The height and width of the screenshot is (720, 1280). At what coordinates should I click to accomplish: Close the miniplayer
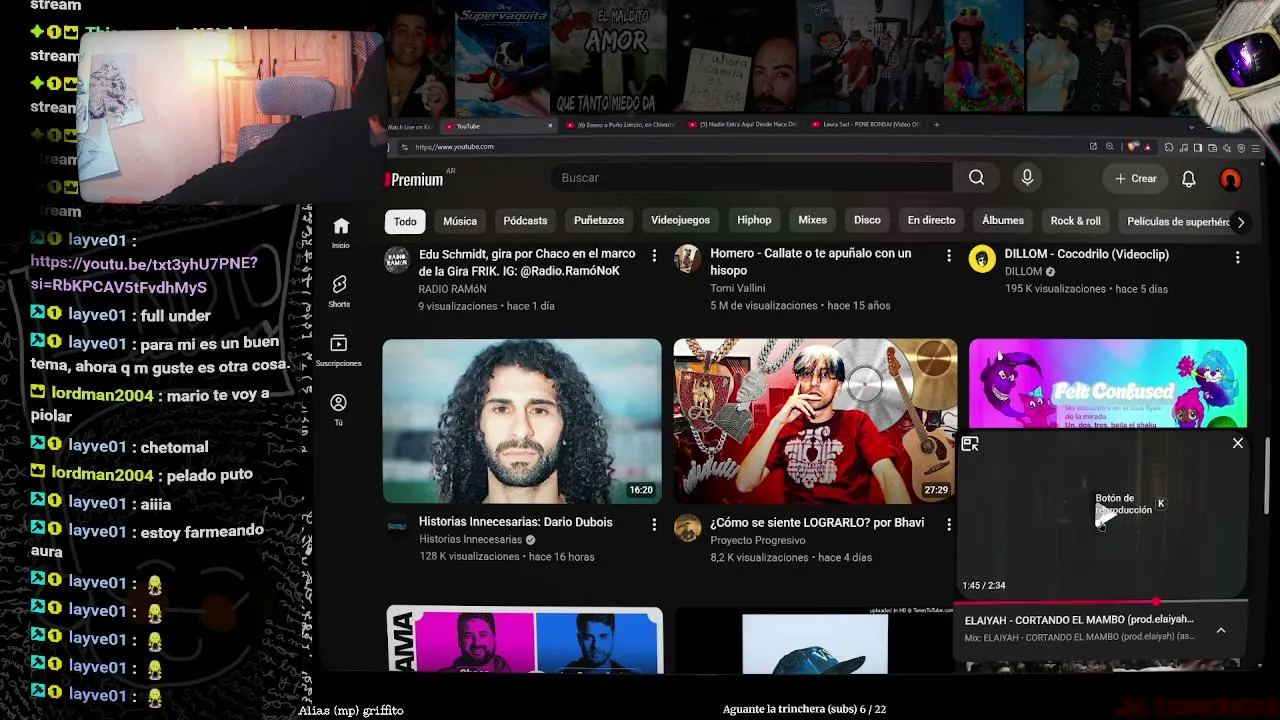(1238, 443)
